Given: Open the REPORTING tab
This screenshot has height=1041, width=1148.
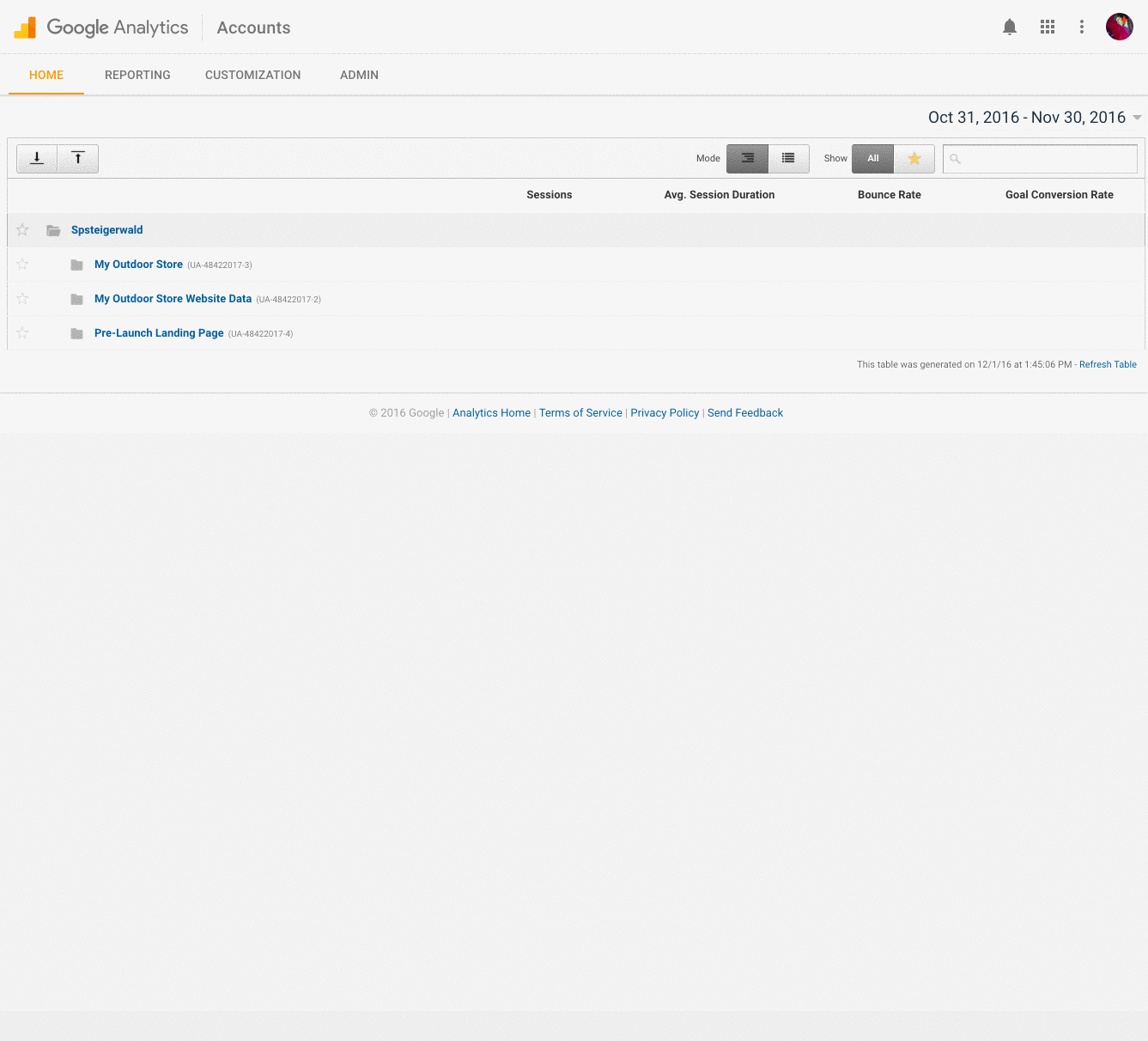Looking at the screenshot, I should (137, 75).
